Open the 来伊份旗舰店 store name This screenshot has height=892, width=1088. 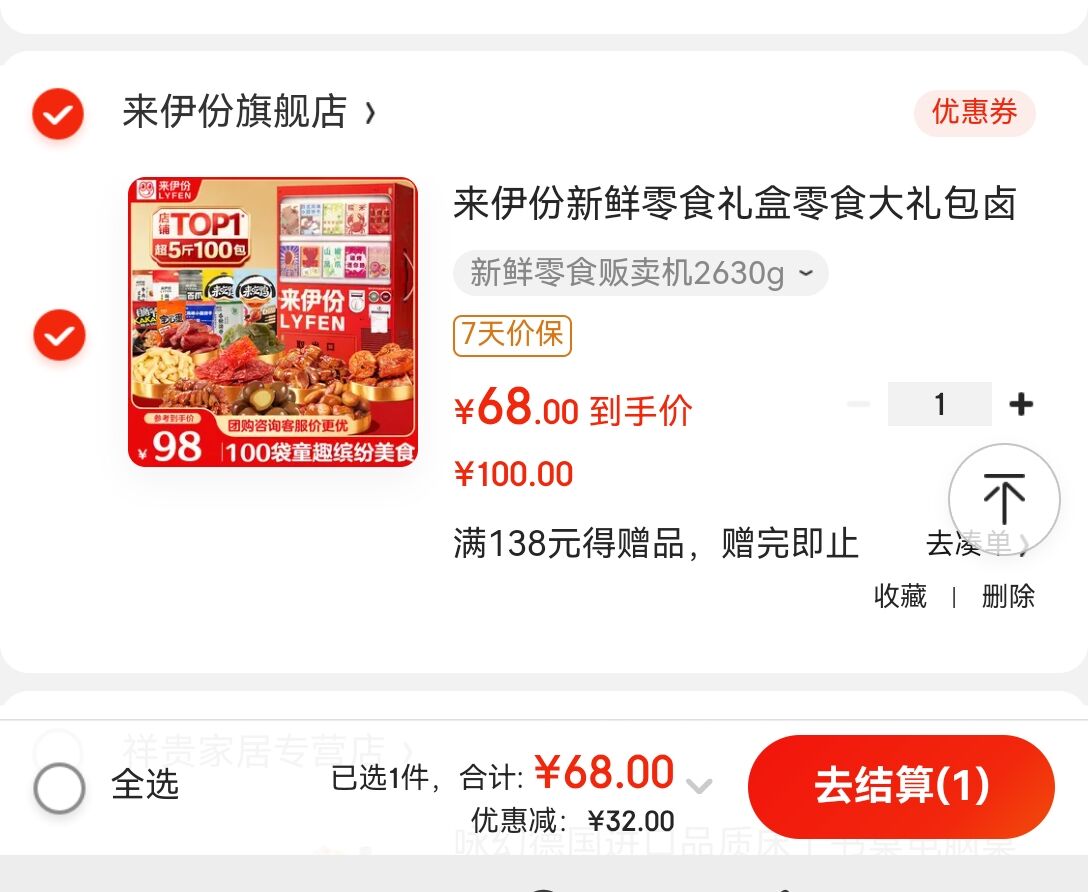coord(235,112)
